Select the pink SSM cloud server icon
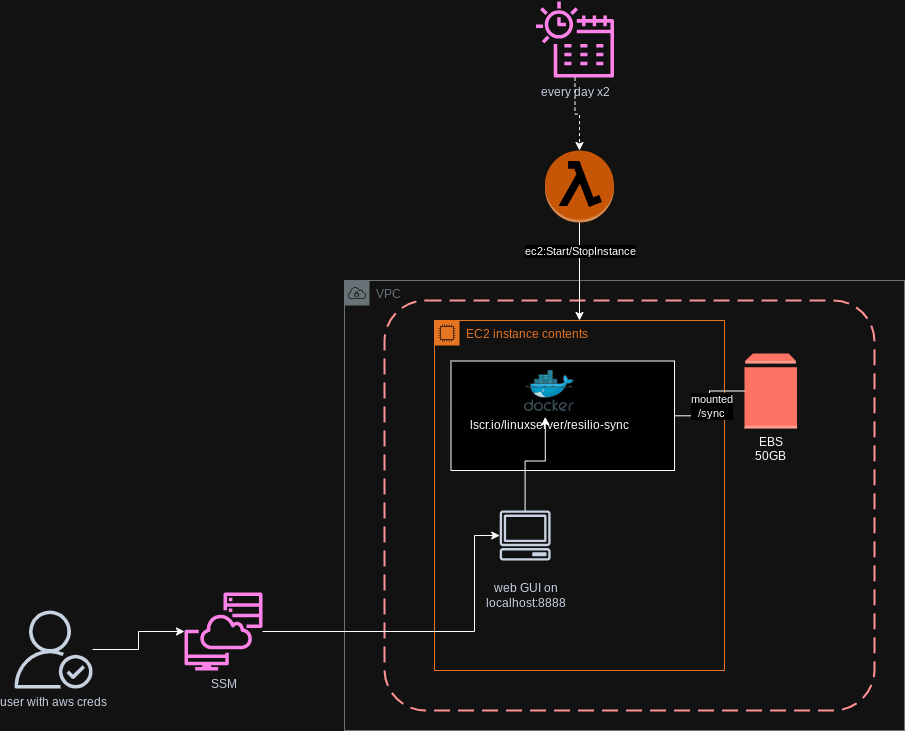Image resolution: width=905 pixels, height=731 pixels. [224, 631]
